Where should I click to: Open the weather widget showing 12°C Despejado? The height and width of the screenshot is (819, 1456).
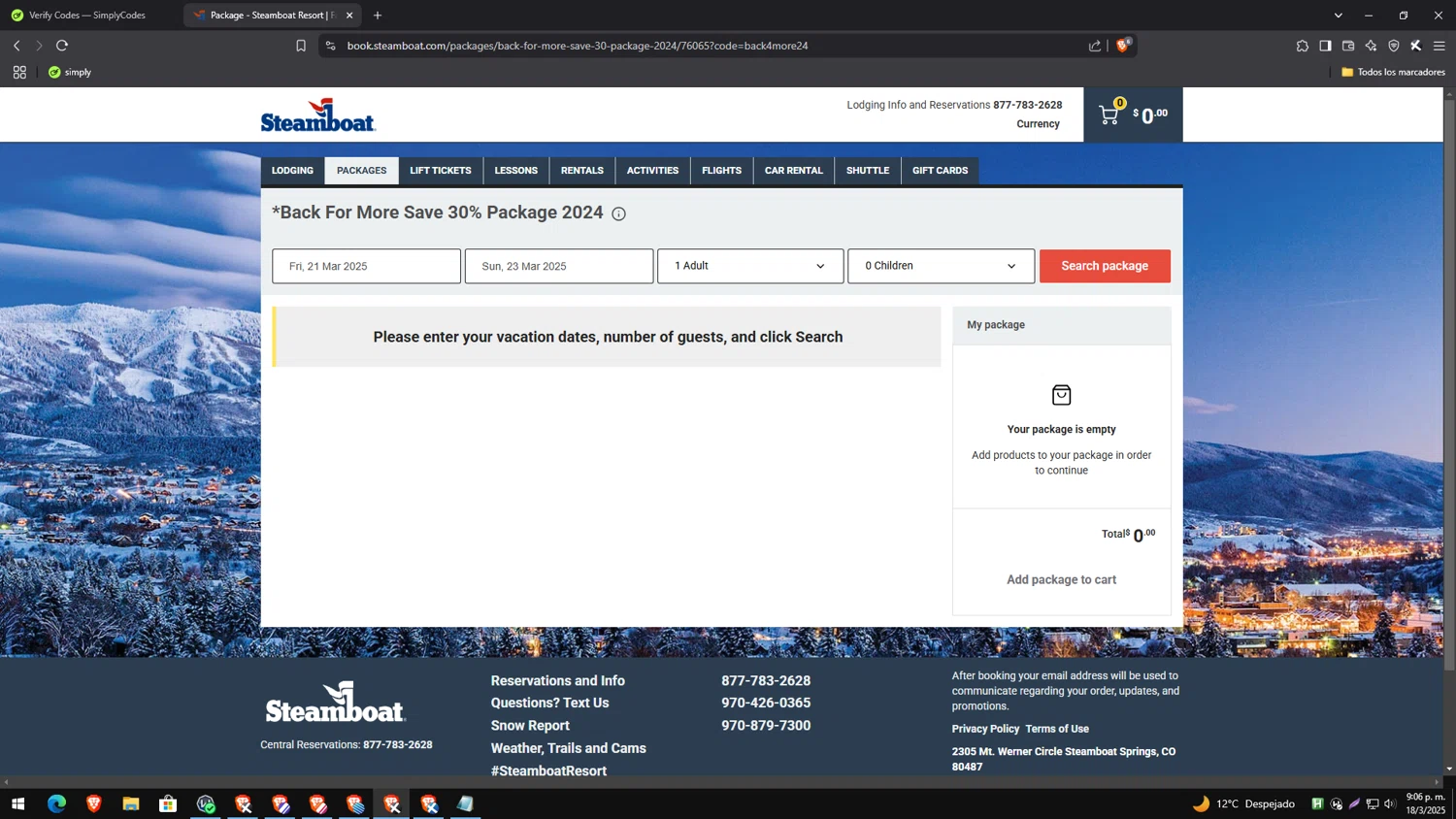1244,803
